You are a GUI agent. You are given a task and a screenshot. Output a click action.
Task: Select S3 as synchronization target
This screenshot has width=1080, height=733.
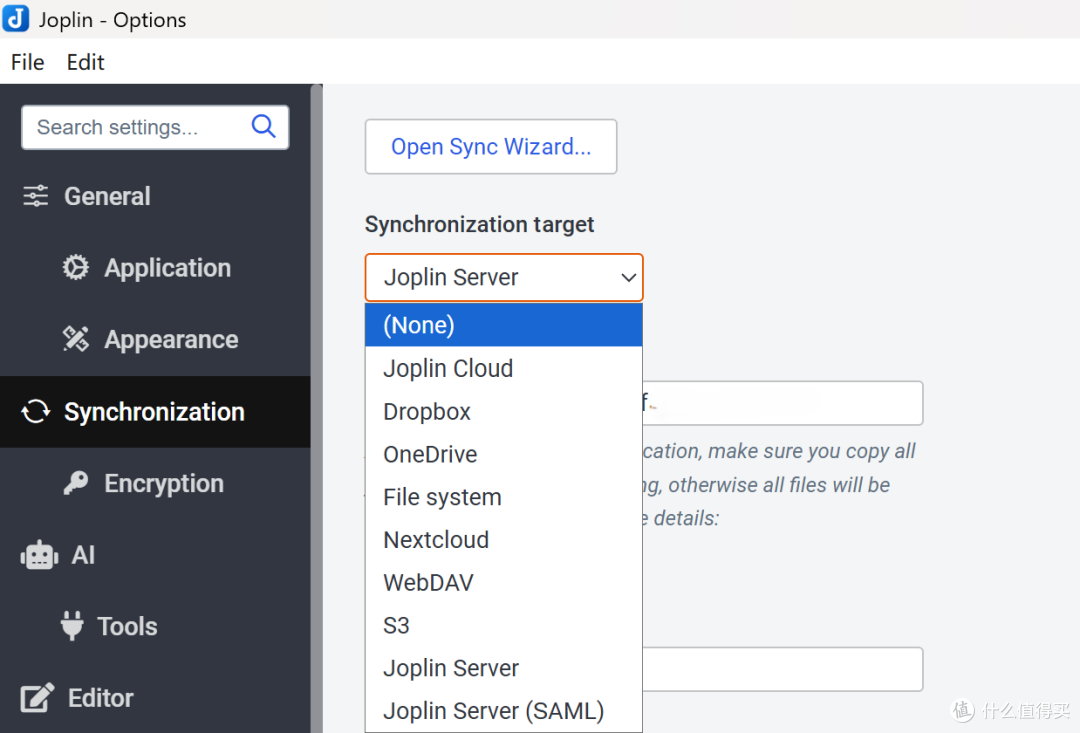[x=504, y=625]
